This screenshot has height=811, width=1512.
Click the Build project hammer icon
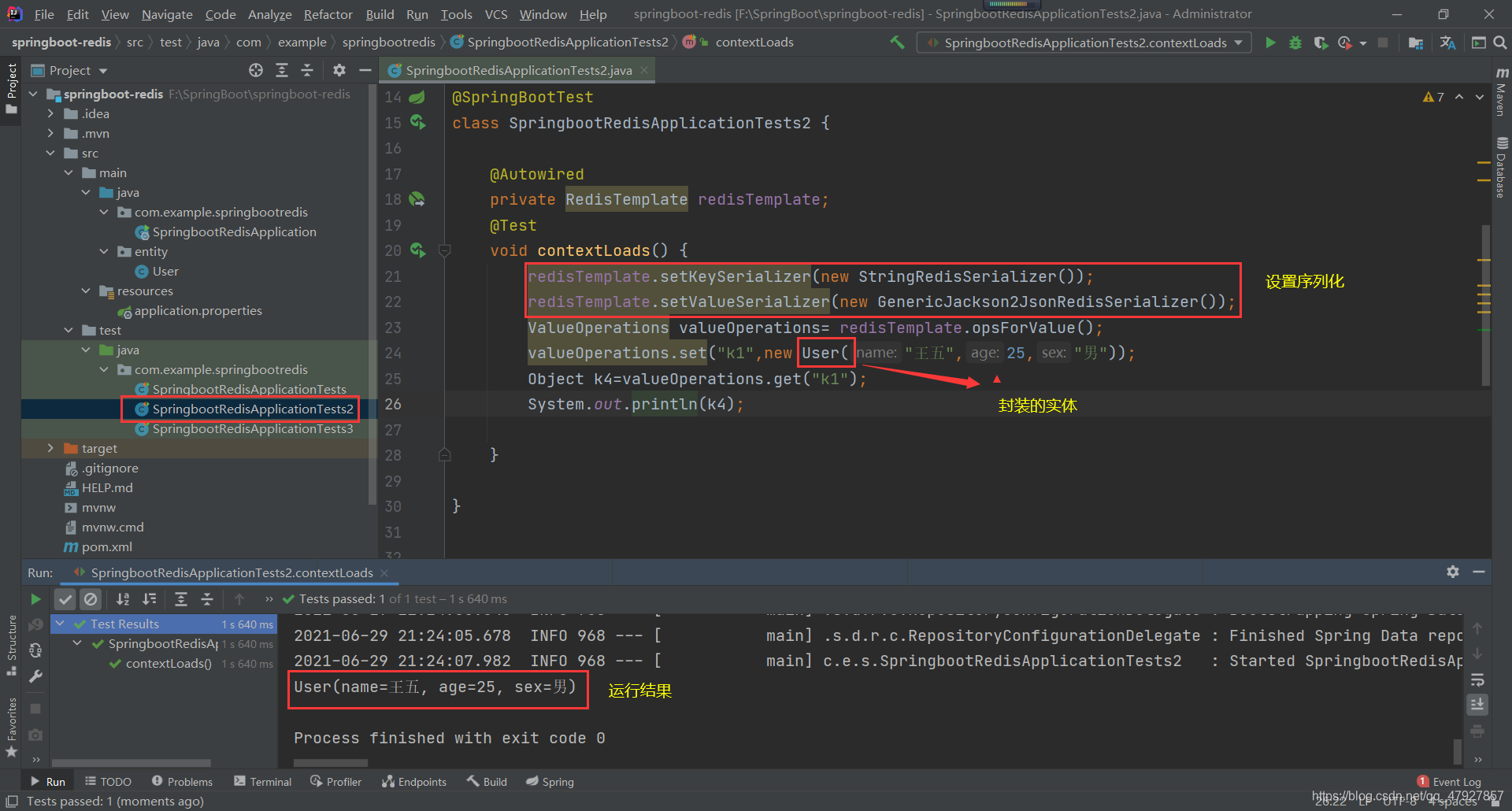(x=897, y=43)
